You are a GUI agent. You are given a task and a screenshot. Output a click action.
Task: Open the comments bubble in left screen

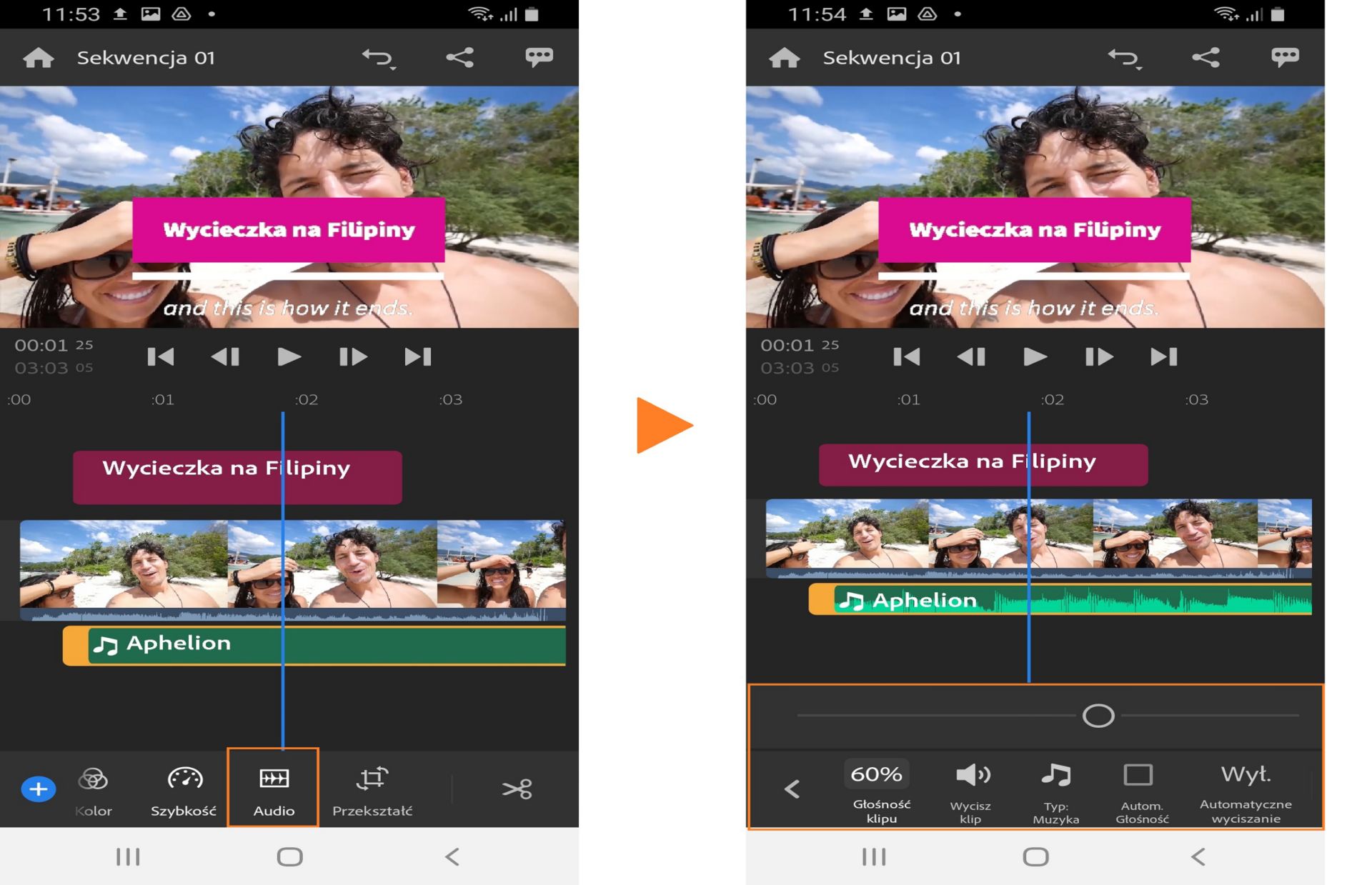pos(539,57)
